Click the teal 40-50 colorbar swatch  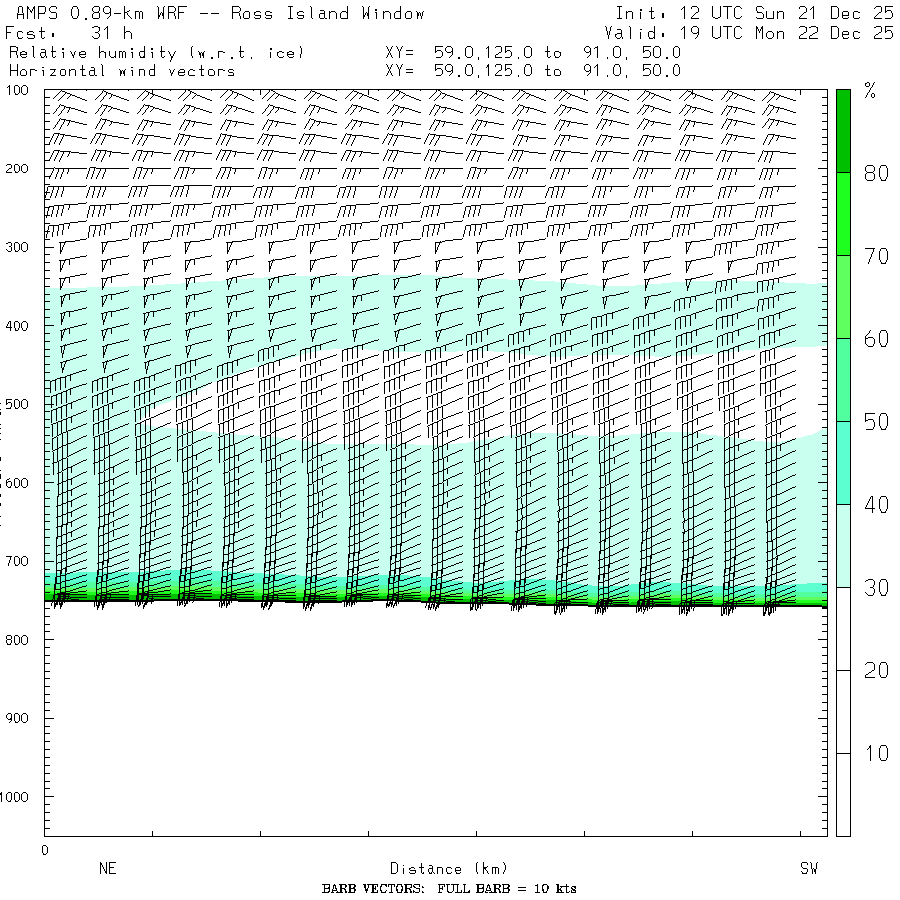[843, 463]
